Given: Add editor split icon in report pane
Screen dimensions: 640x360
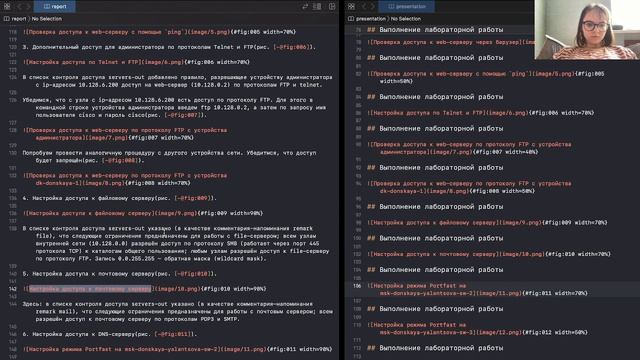Looking at the screenshot, I should pos(332,6).
